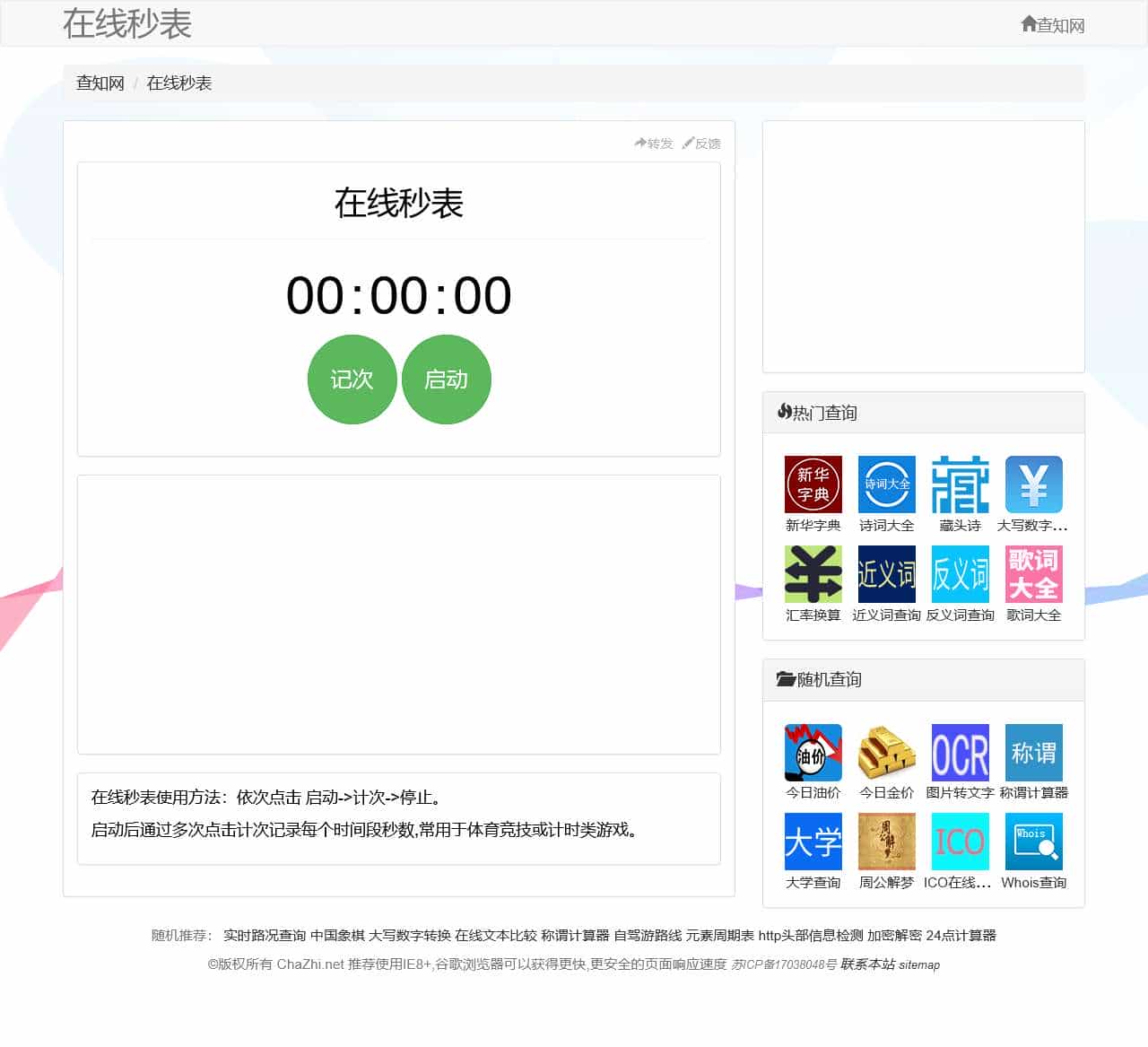Open the 查知网 home link
The width and height of the screenshot is (1148, 1047).
(1054, 24)
